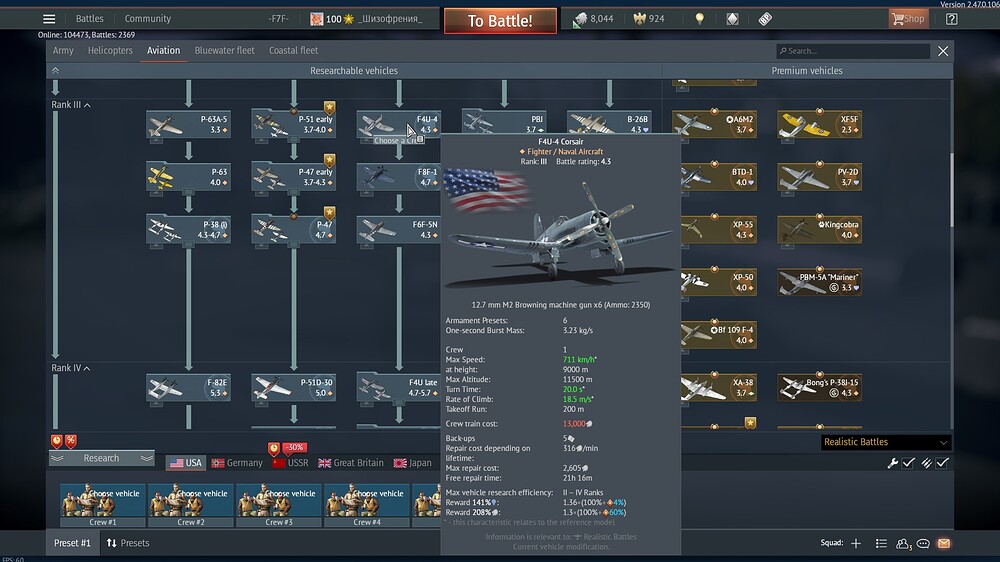Toggle the auto-repair wrench checkbox
Screen dimensions: 1000x562
pos(908,462)
